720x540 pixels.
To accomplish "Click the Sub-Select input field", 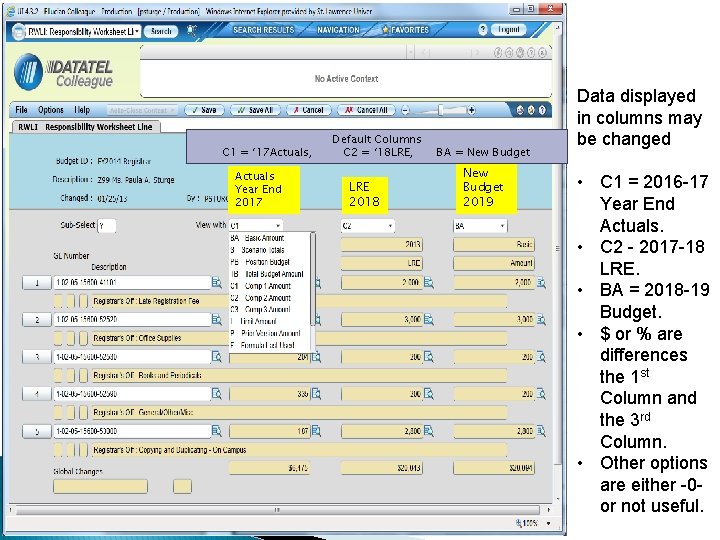I will (x=107, y=225).
